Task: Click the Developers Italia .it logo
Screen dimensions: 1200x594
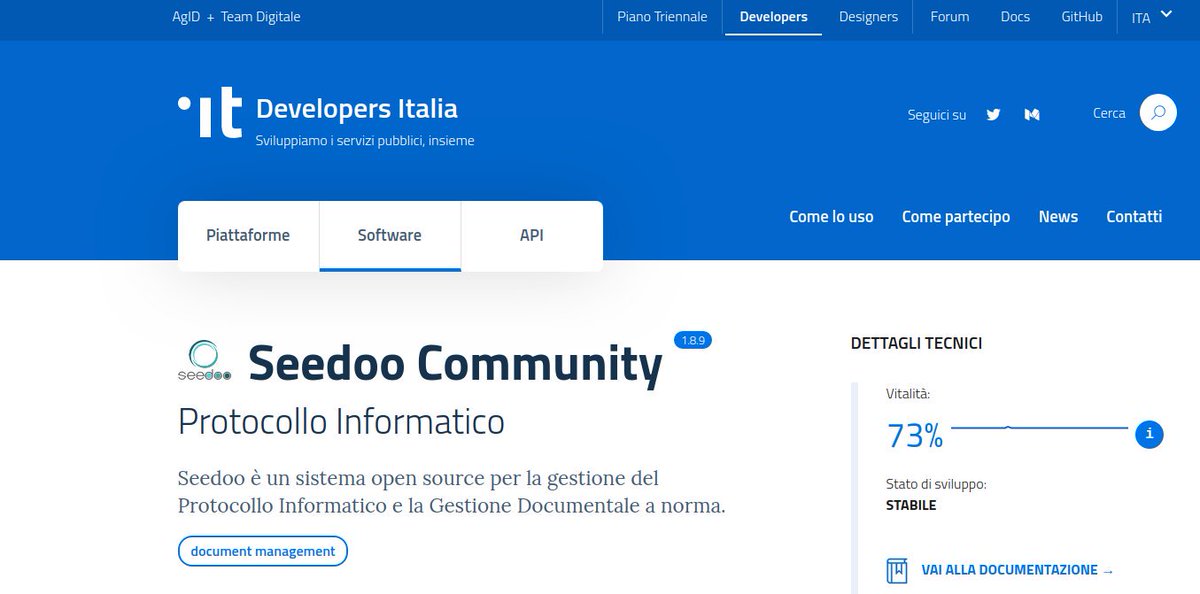Action: 210,112
